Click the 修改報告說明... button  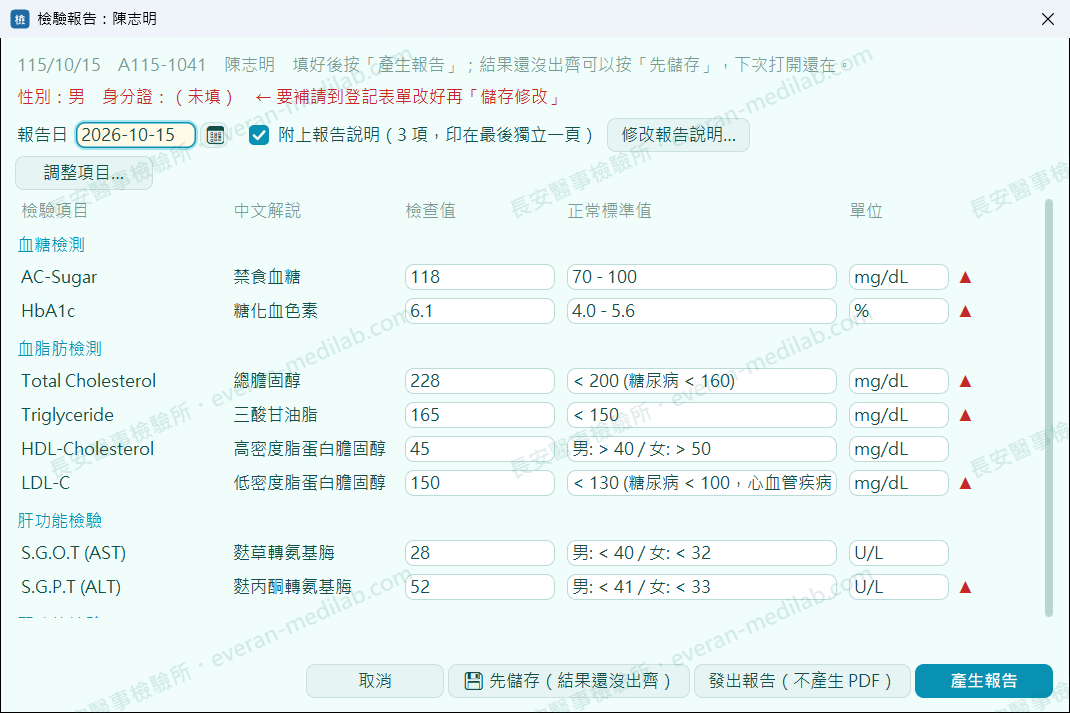pyautogui.click(x=678, y=135)
